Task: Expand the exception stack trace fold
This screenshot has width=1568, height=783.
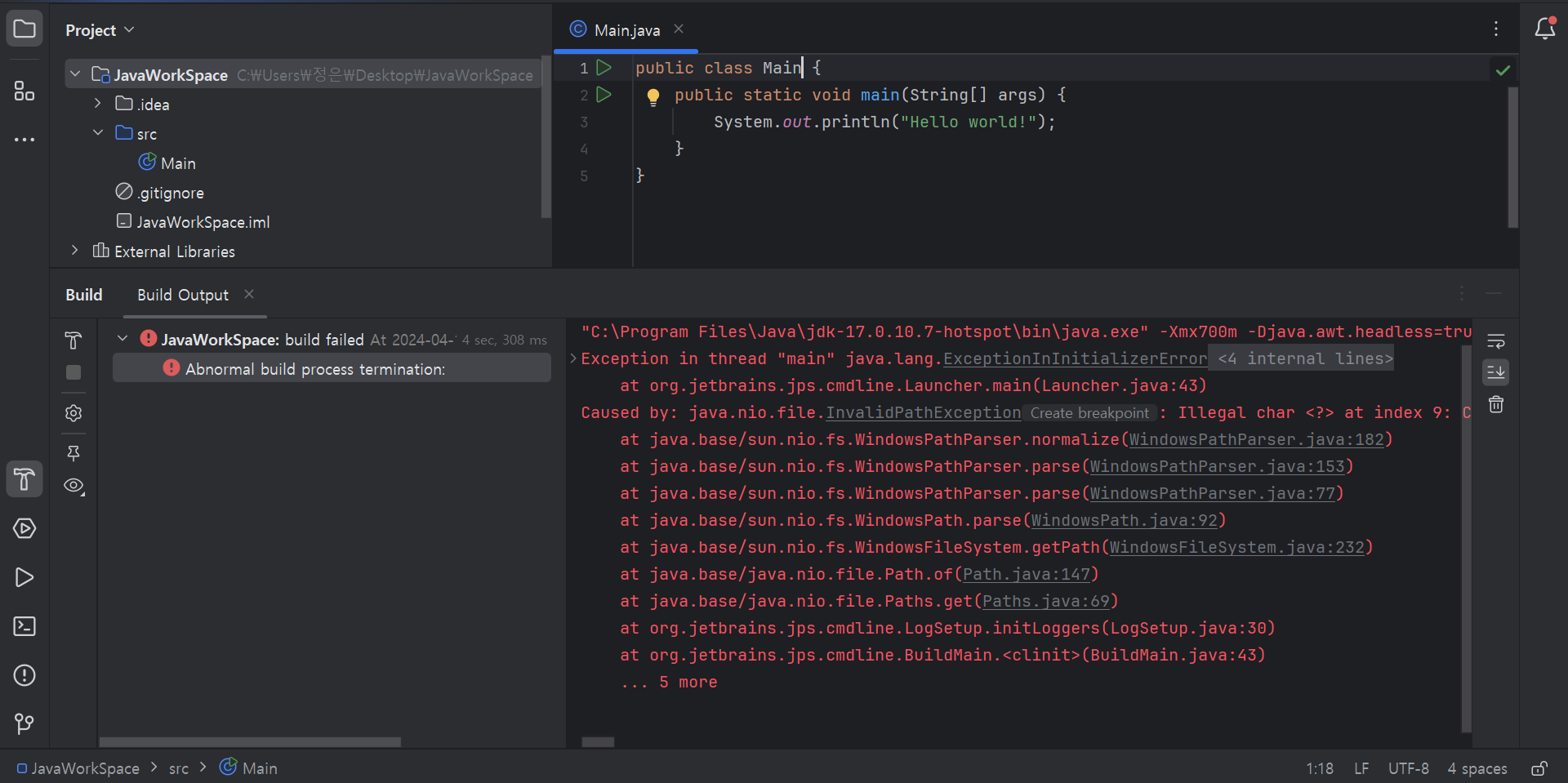Action: pyautogui.click(x=573, y=358)
